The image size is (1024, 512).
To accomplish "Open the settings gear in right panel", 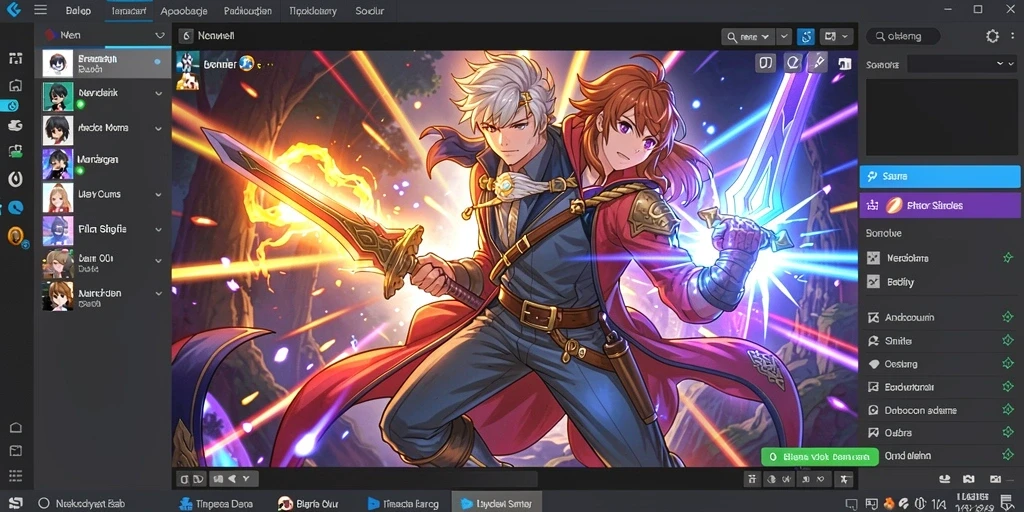I will [992, 36].
